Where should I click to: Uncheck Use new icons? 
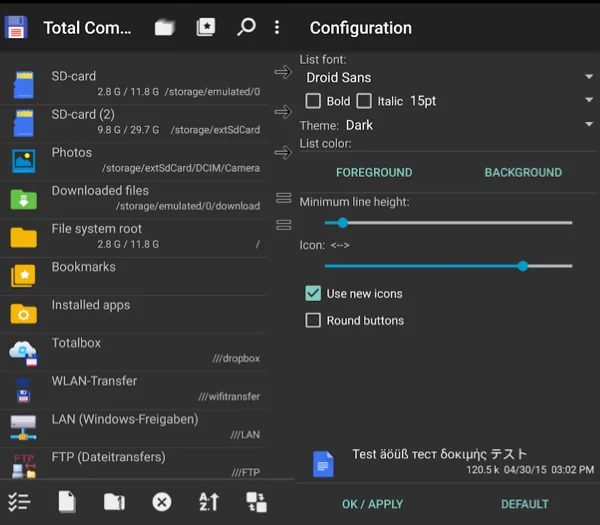[313, 293]
